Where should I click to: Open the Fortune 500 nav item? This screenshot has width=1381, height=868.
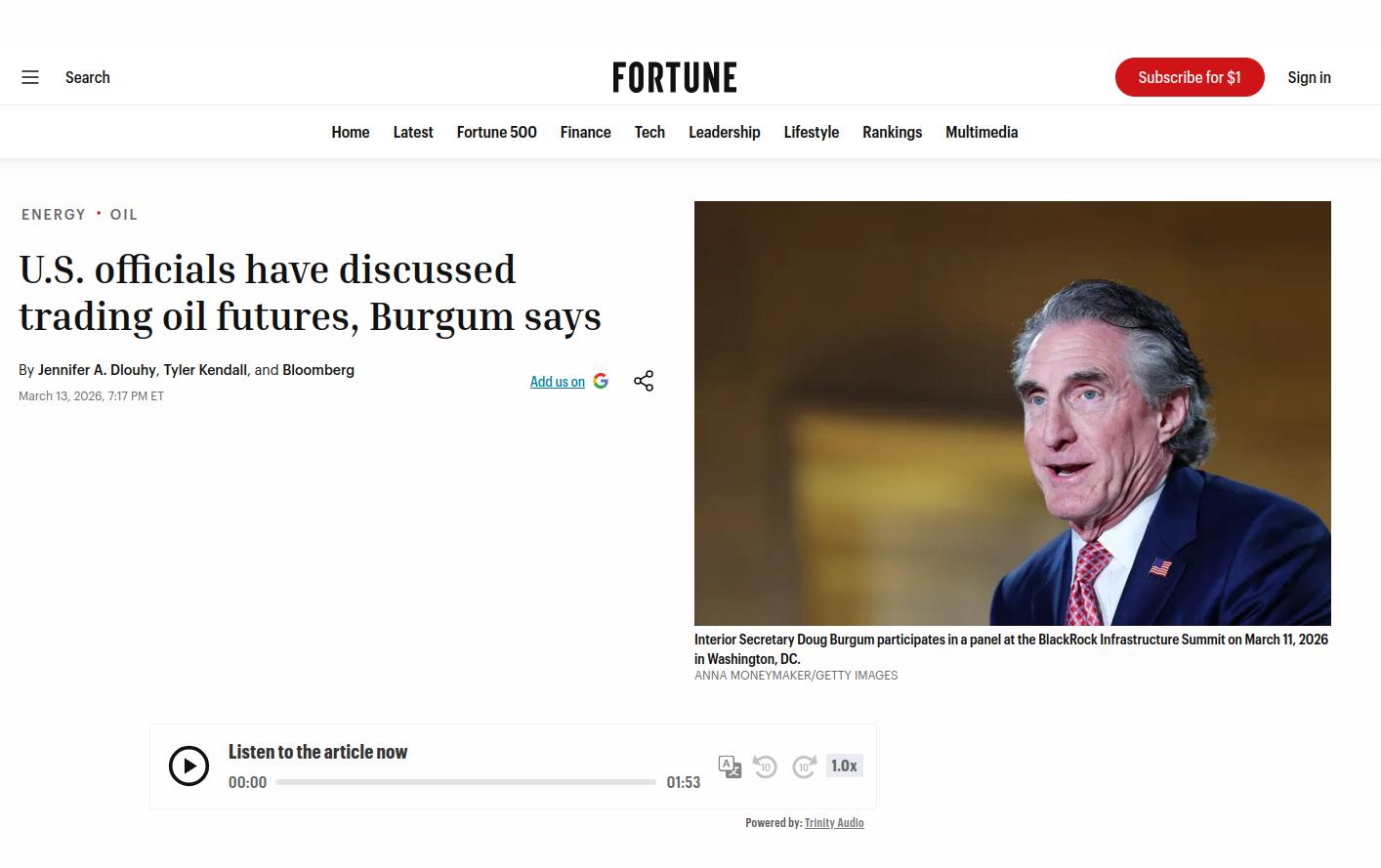tap(497, 132)
